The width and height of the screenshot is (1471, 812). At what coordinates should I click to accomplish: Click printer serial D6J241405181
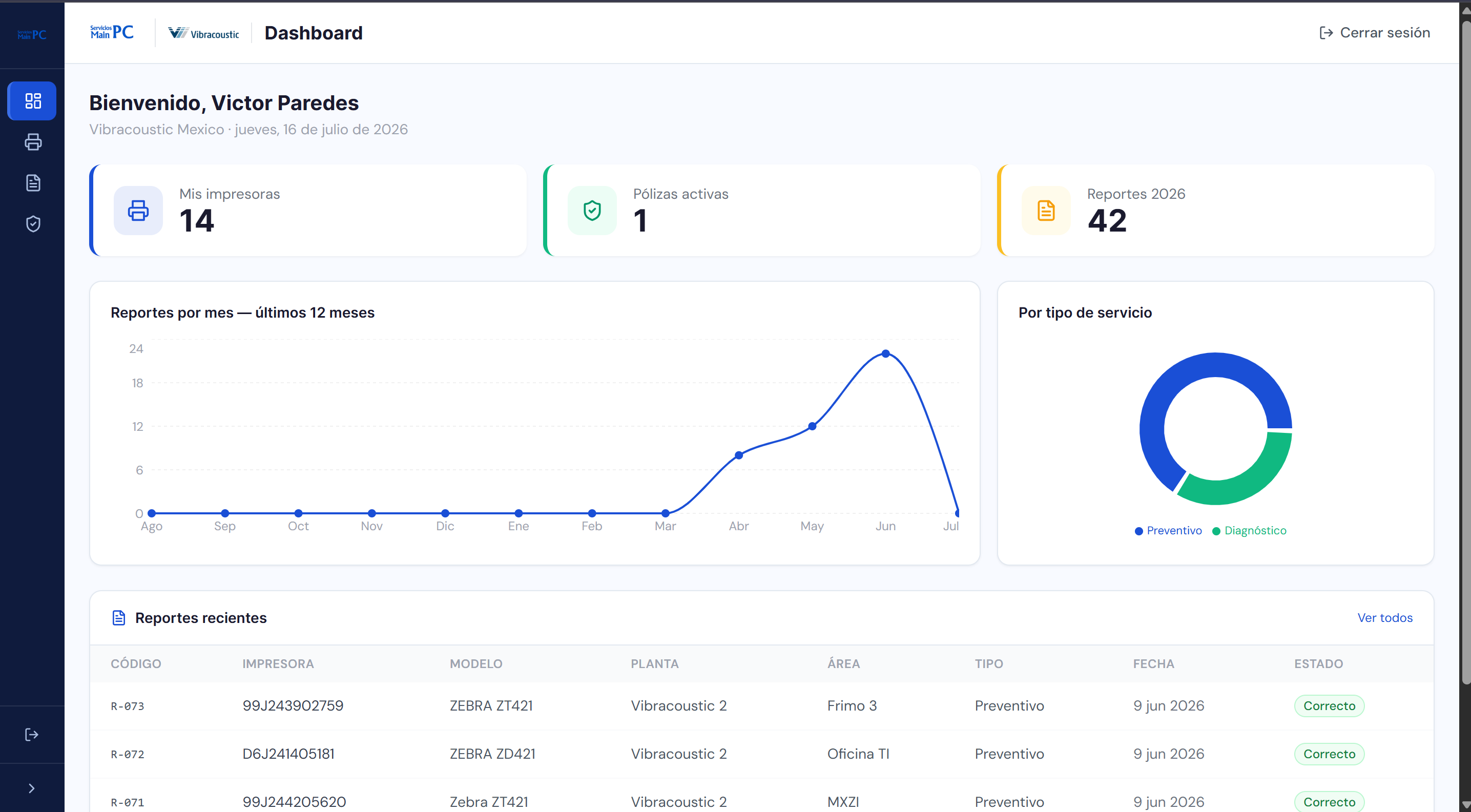click(x=288, y=754)
